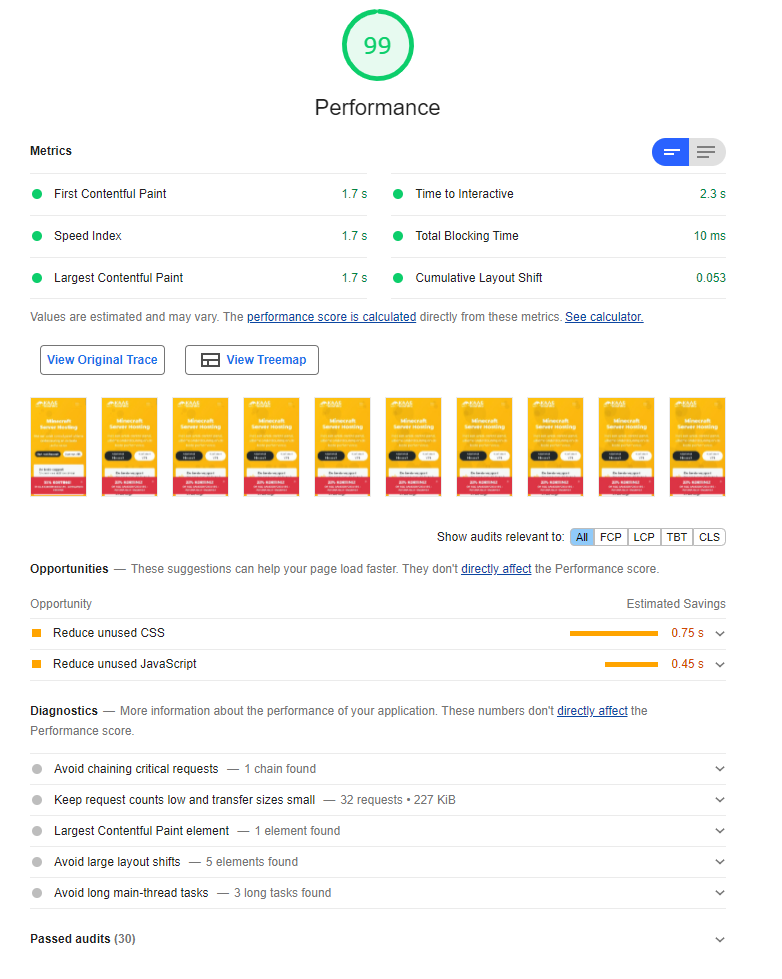The height and width of the screenshot is (979, 782).
Task: Click the first filmstrip screenshot thumbnail
Action: pos(58,447)
